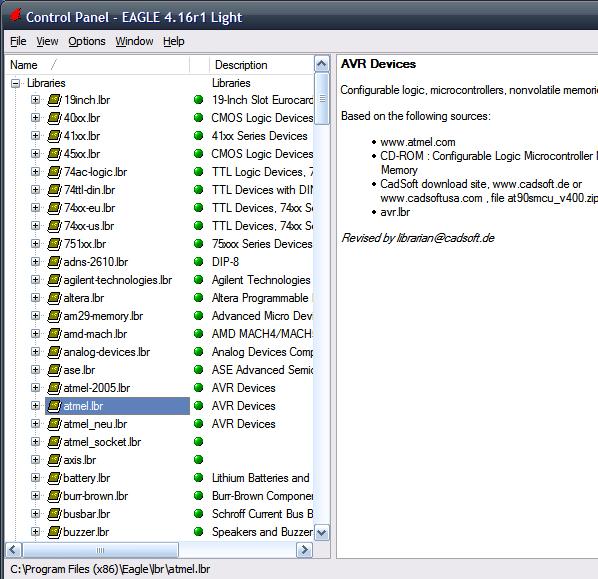Click the amd-mach.lbr library icon
598x579 pixels.
(x=54, y=334)
